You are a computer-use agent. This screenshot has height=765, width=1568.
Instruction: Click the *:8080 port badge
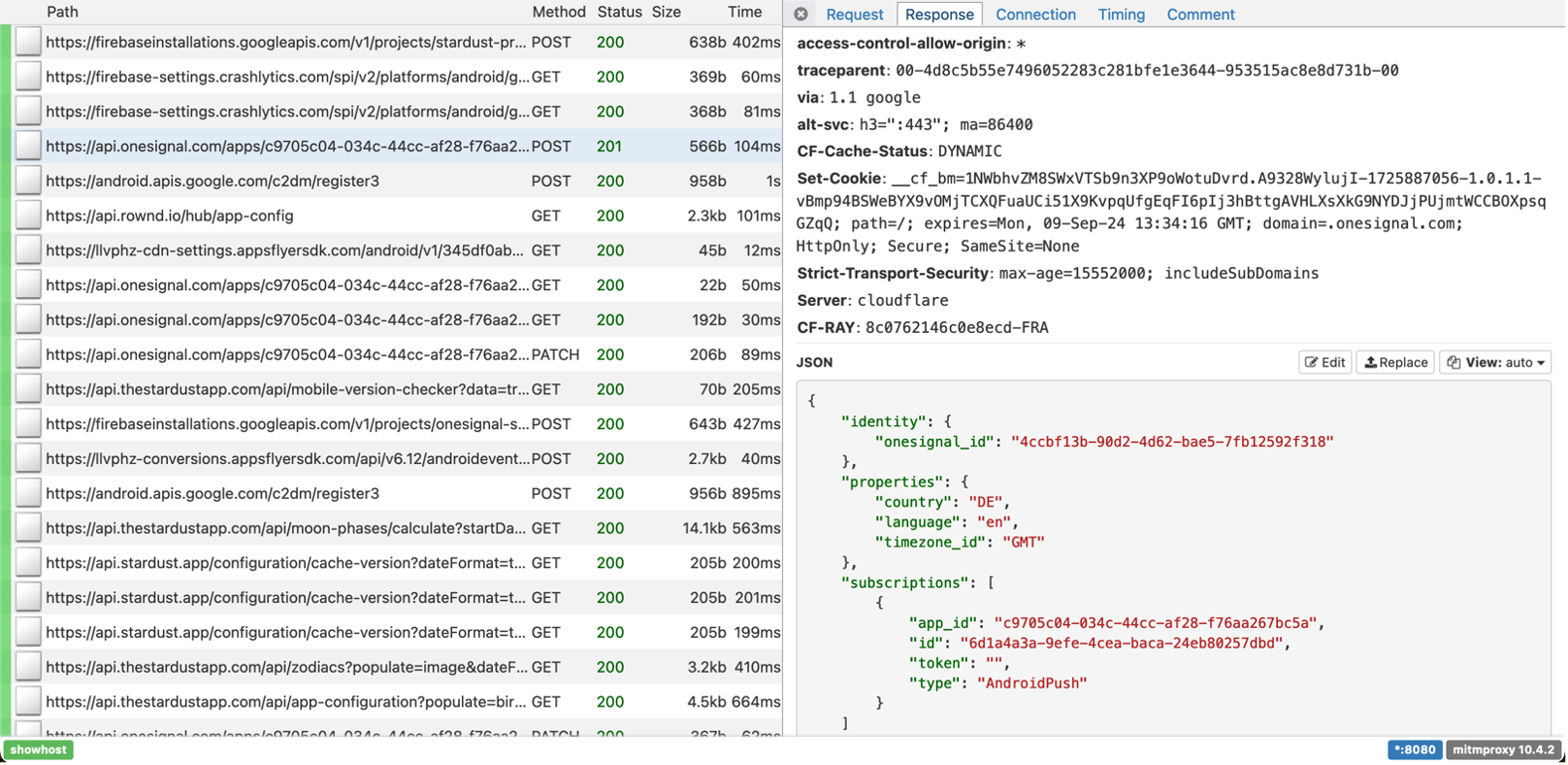tap(1414, 749)
